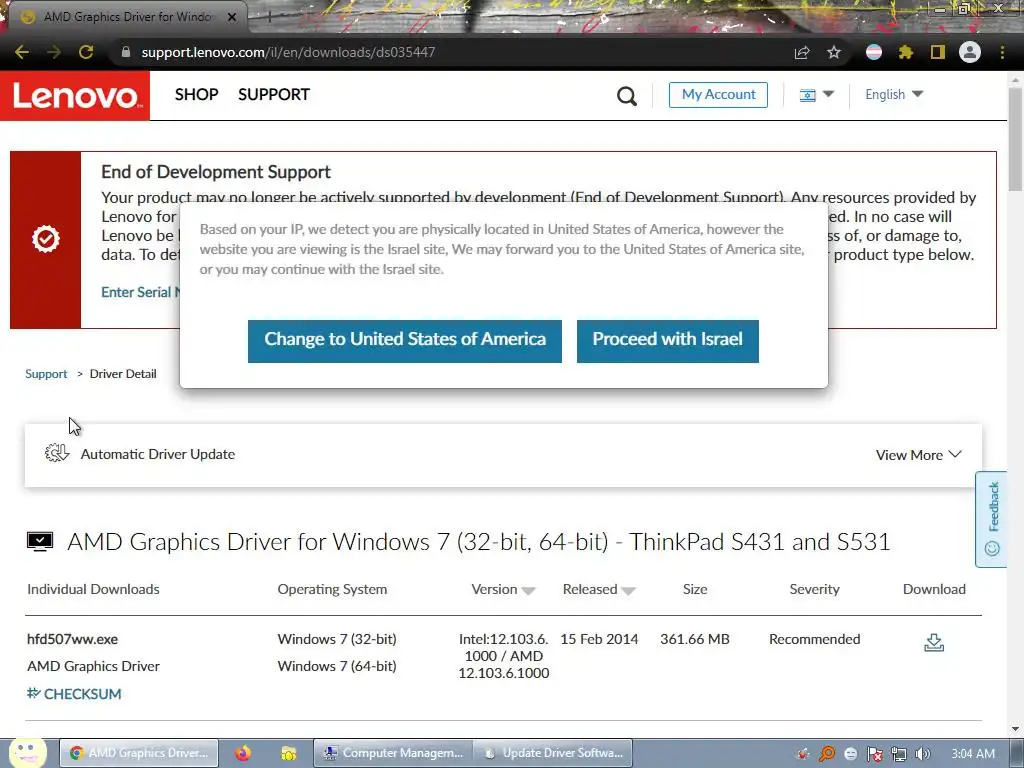Click the Automatic Driver Update label
Viewport: 1024px width, 768px height.
pos(158,454)
